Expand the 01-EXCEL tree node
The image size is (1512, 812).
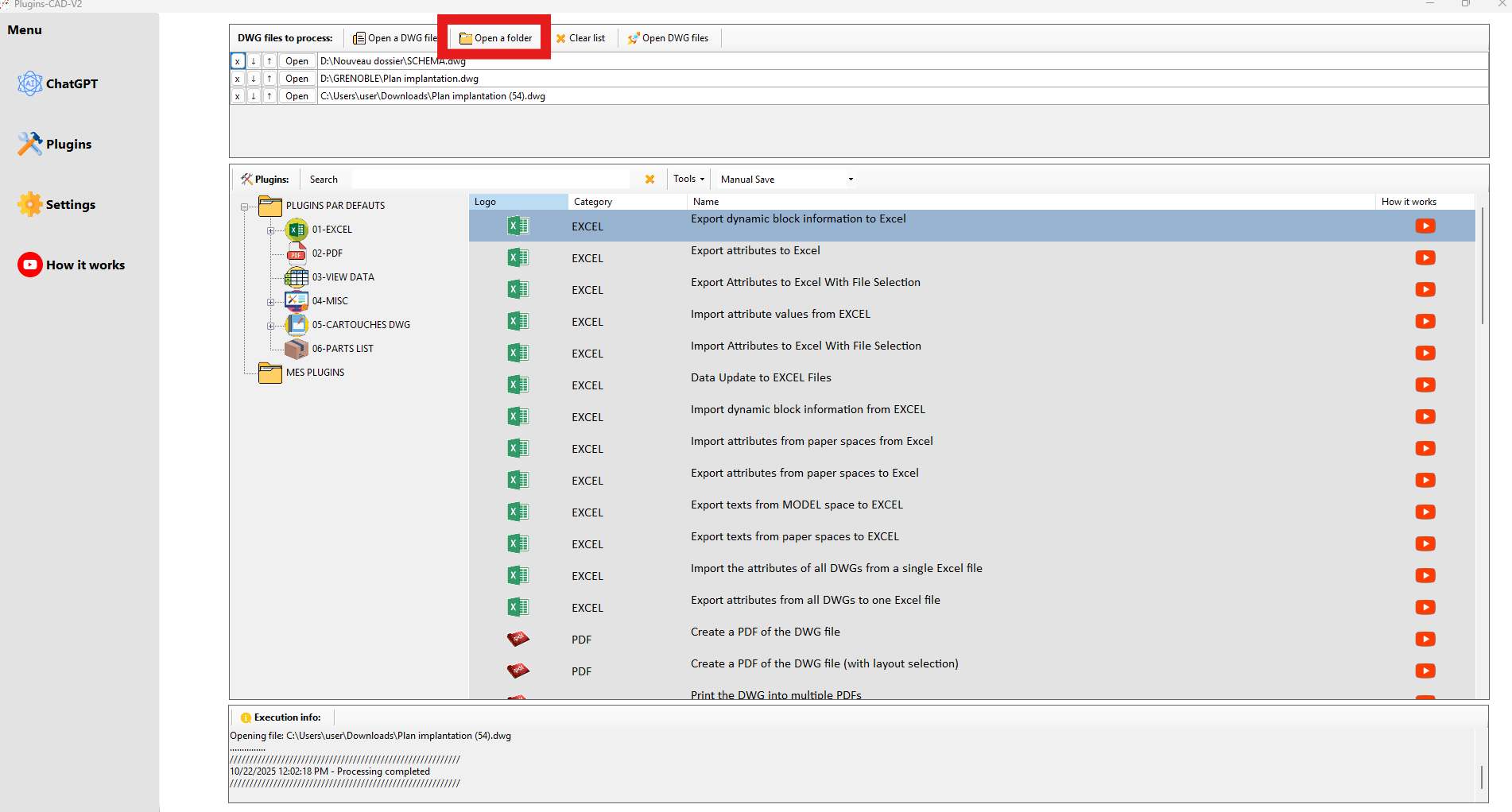click(x=270, y=230)
